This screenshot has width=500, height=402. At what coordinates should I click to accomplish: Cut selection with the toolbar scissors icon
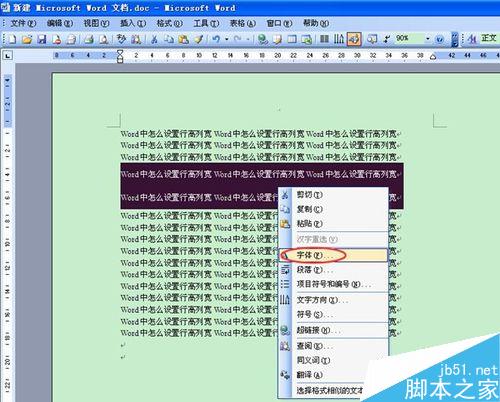[154, 39]
